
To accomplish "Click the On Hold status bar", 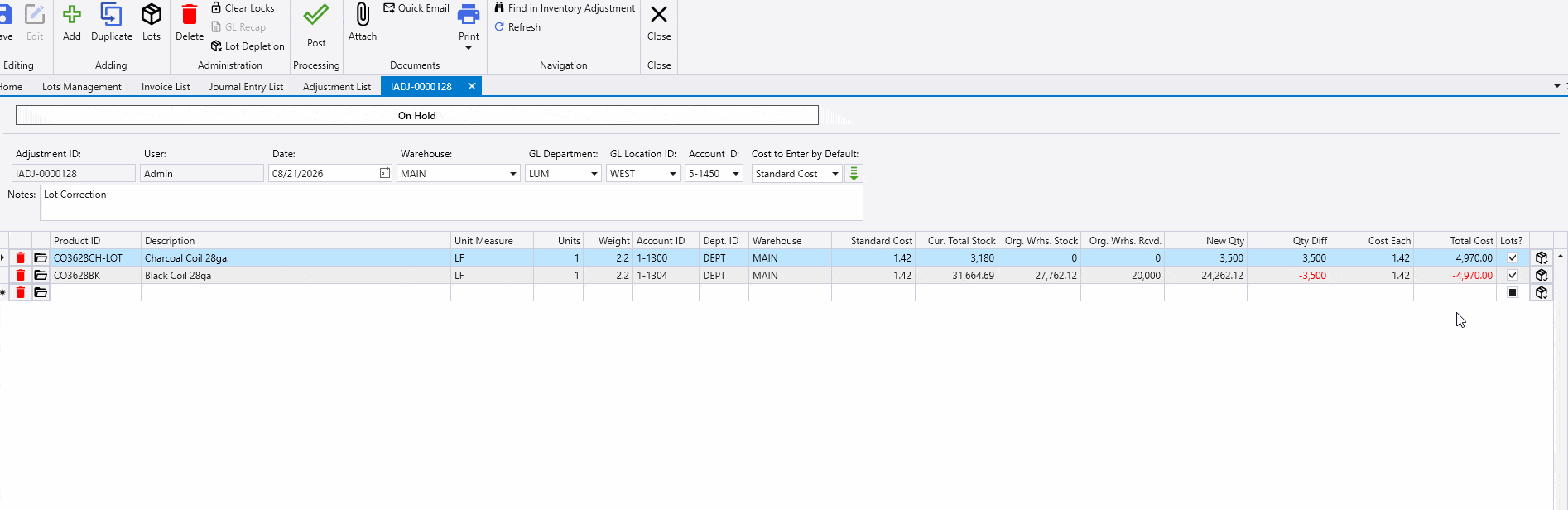I will click(x=417, y=115).
